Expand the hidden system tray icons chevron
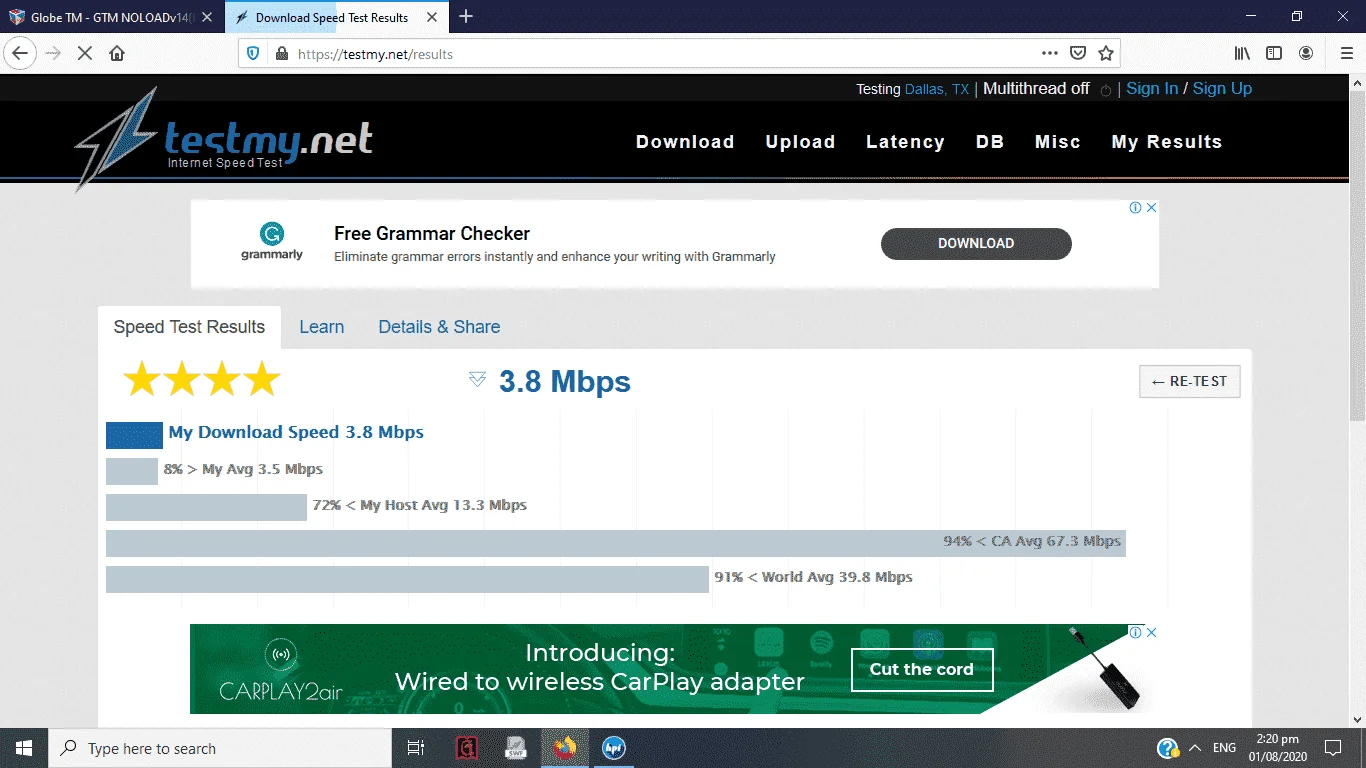The image size is (1366, 768). tap(1194, 748)
